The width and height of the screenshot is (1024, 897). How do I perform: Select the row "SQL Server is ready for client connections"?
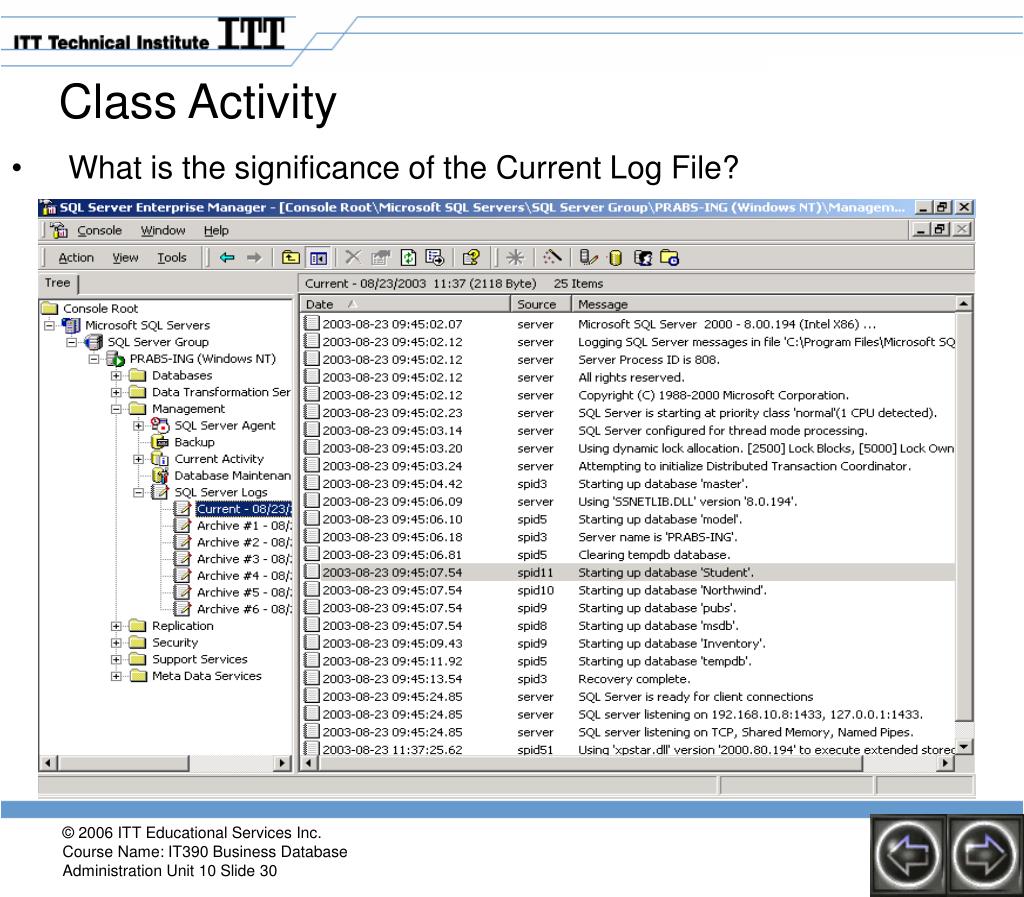tap(628, 697)
